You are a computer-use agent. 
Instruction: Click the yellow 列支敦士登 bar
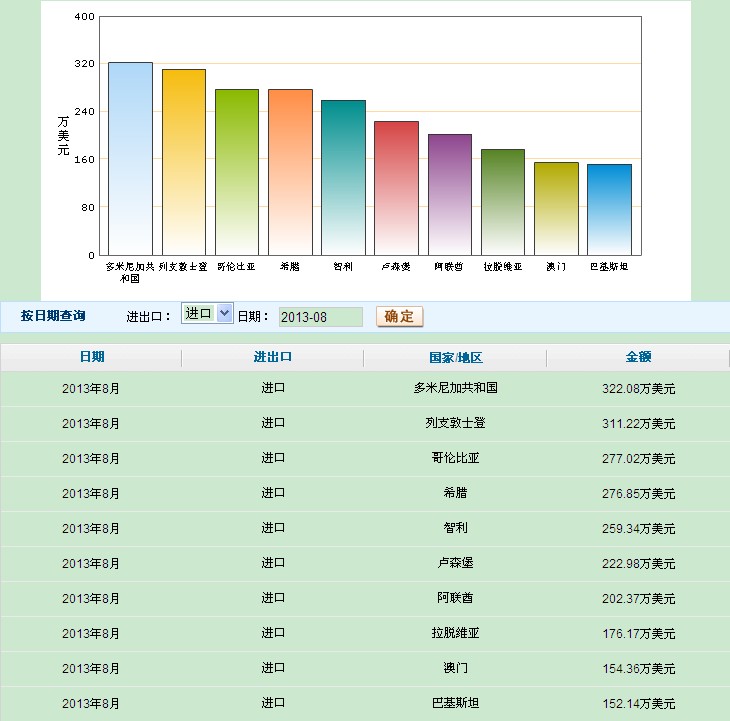(x=184, y=162)
